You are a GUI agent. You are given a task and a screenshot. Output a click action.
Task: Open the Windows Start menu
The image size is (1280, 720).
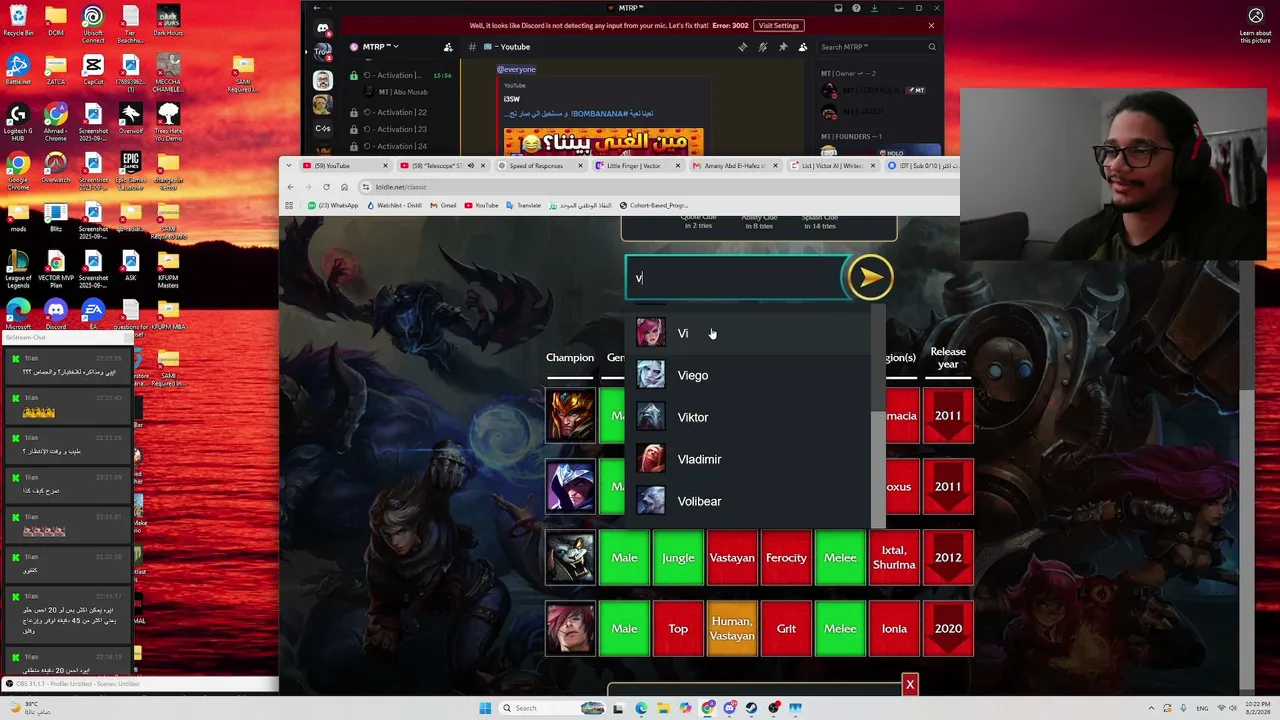[485, 708]
